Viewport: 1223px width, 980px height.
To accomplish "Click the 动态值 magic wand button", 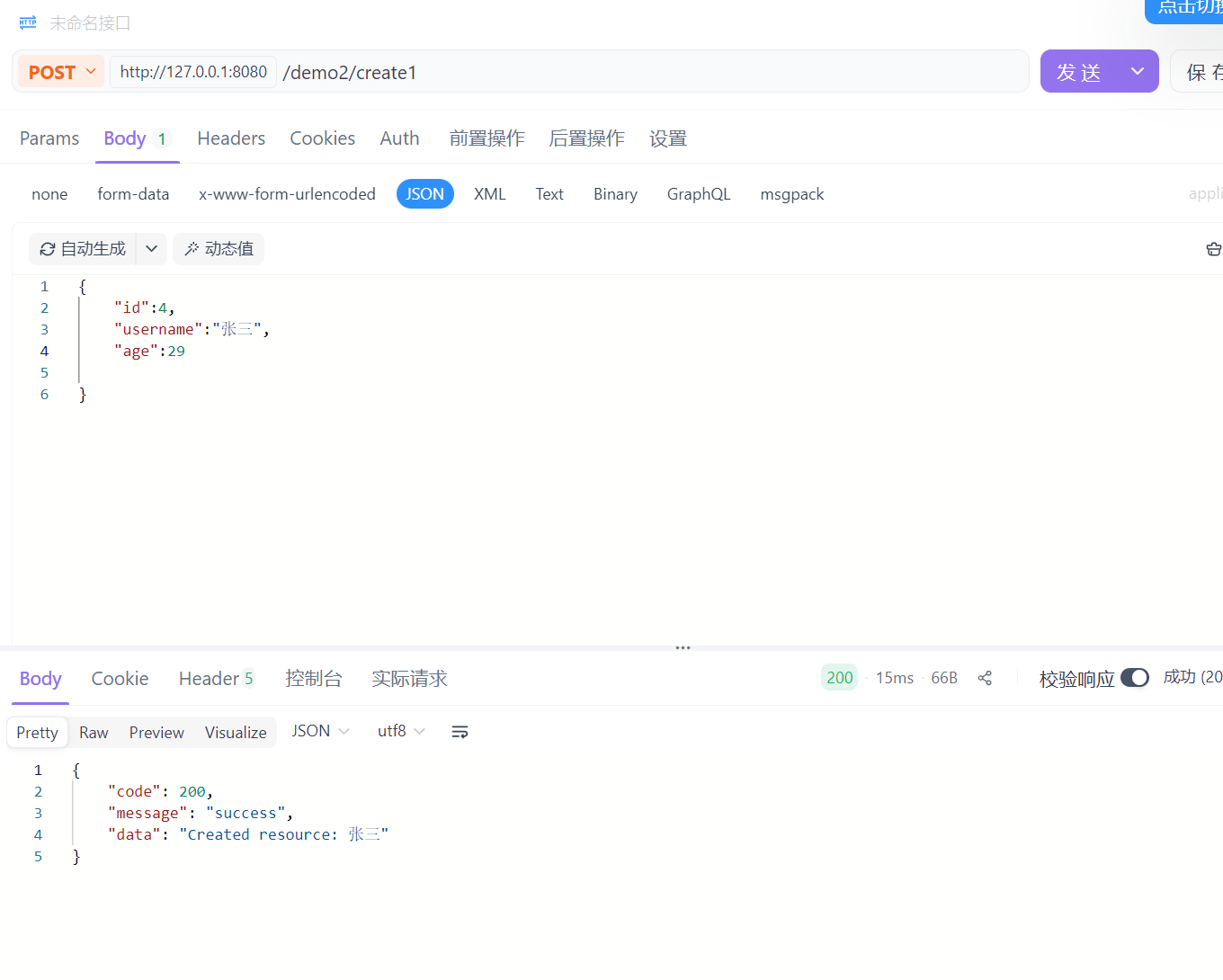I will pos(219,249).
